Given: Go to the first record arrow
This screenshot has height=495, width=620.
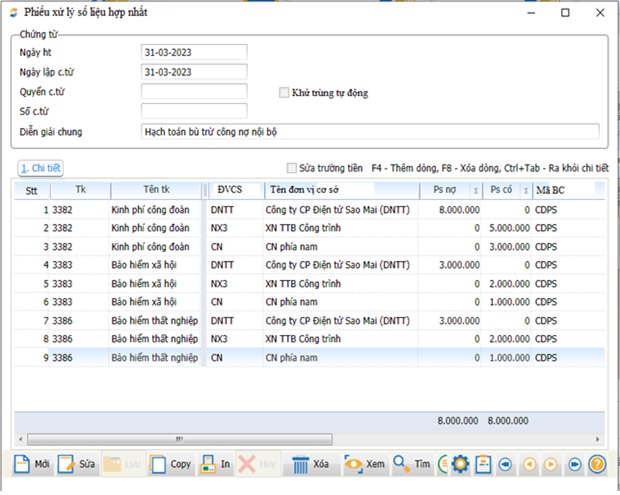Looking at the screenshot, I should [506, 464].
